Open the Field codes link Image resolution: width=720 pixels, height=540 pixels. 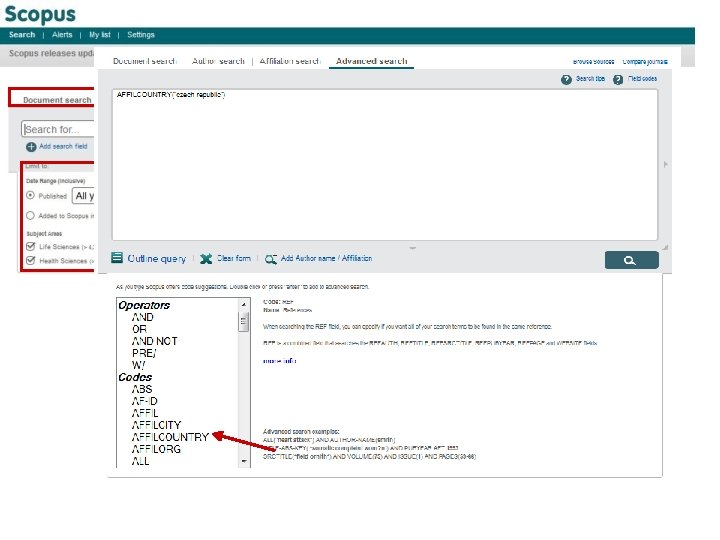click(642, 79)
